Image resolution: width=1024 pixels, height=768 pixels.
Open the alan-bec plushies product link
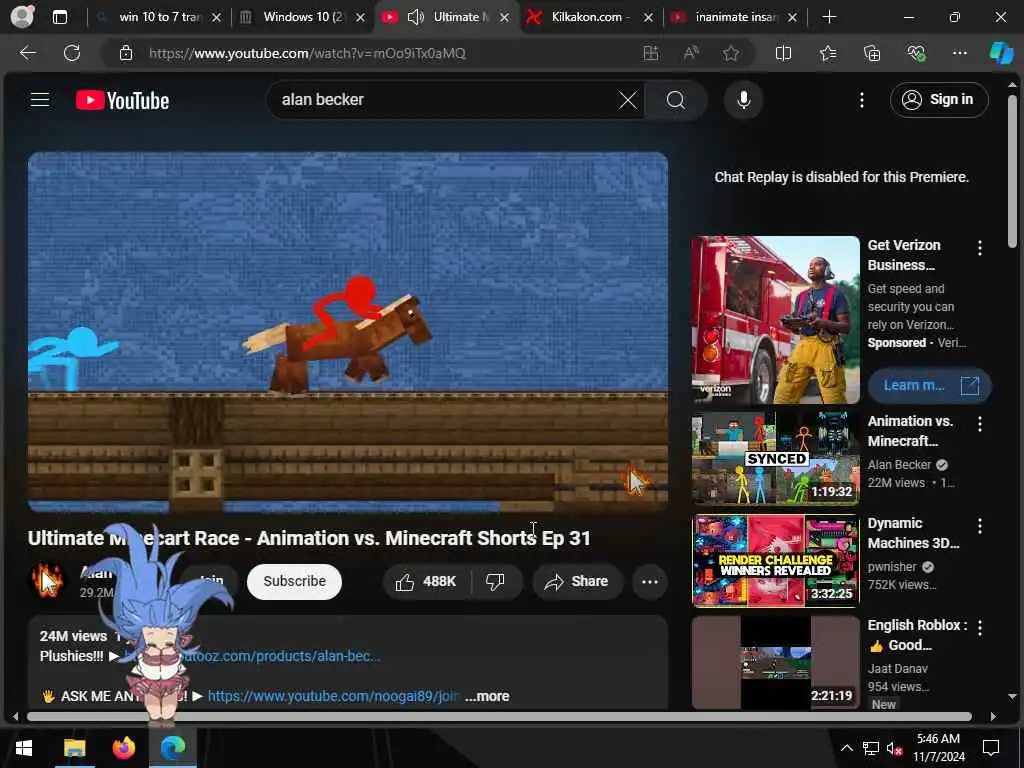(281, 656)
